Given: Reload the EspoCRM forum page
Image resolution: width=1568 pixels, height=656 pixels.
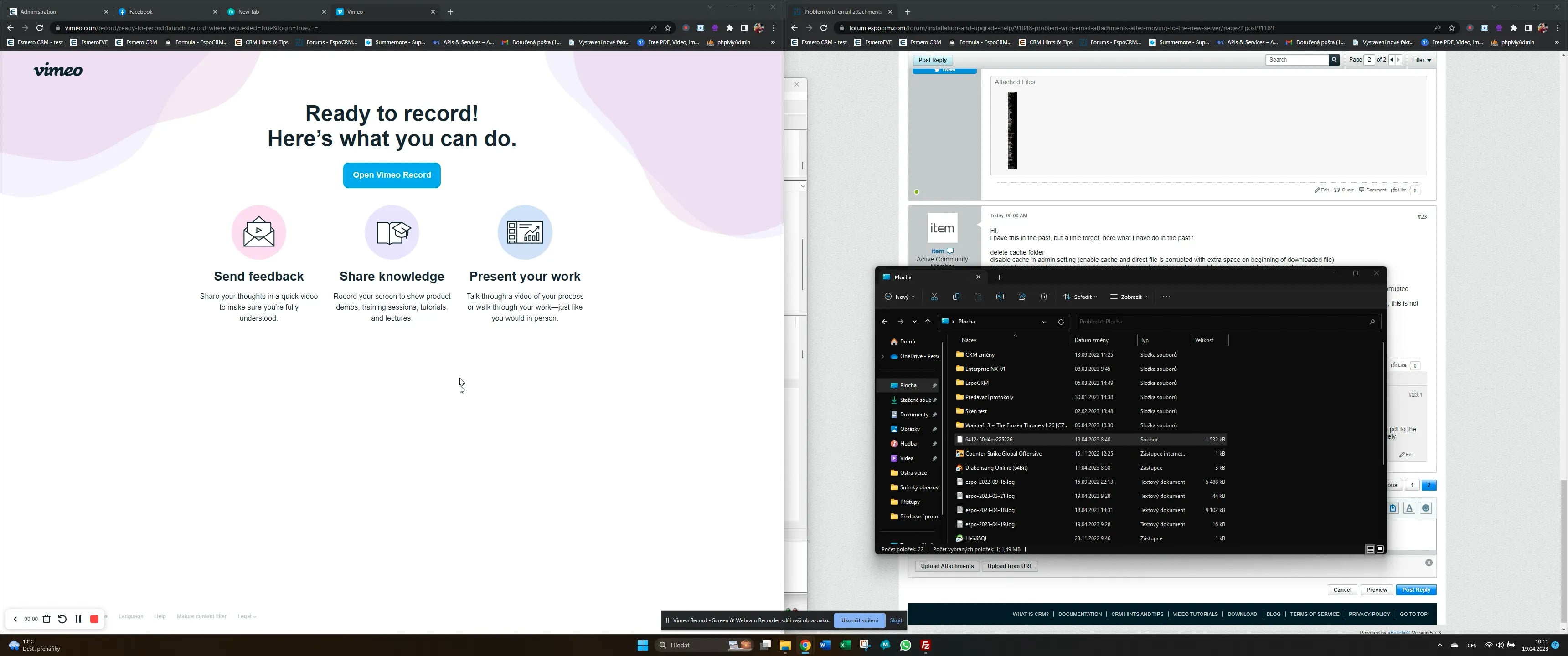Looking at the screenshot, I should tap(824, 27).
